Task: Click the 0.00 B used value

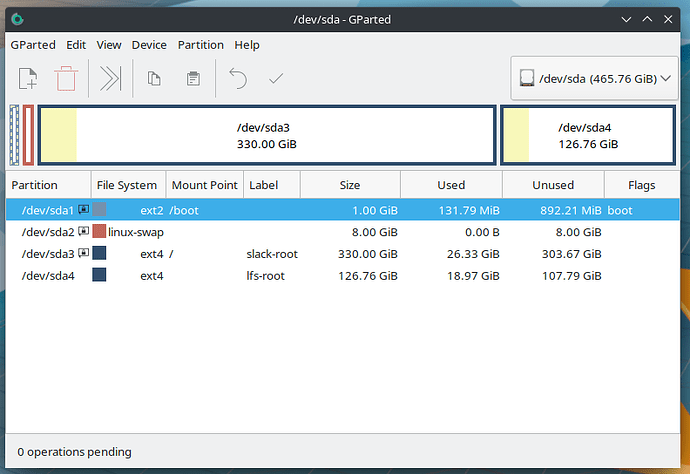Action: click(x=482, y=232)
